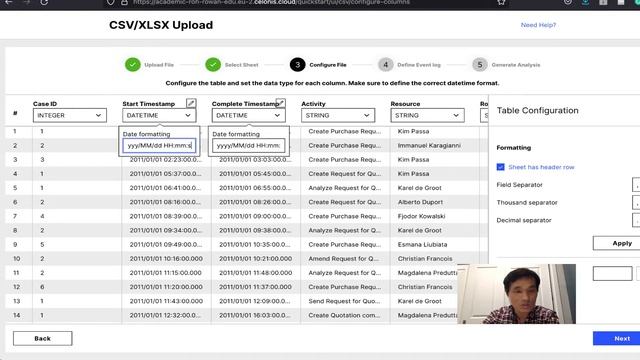Reload the browser page

pos(44,2)
